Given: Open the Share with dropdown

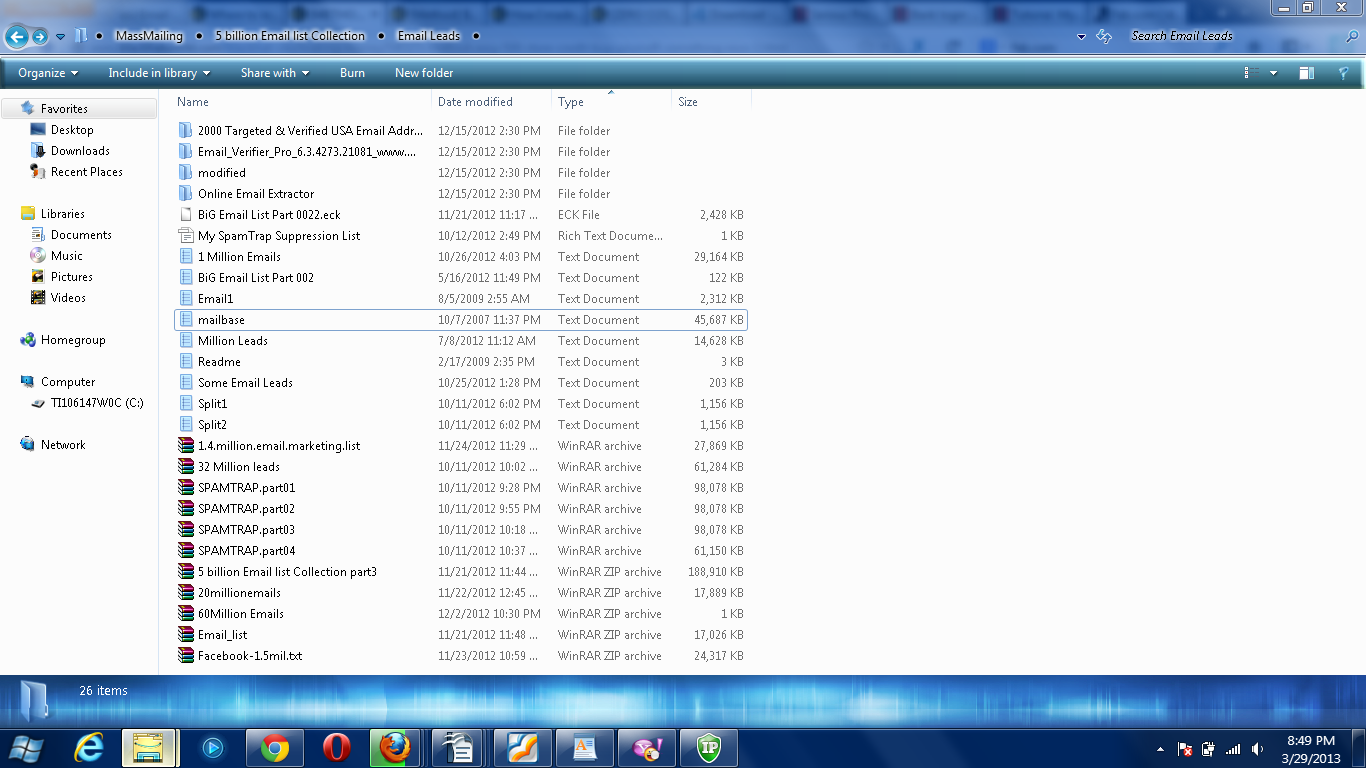Looking at the screenshot, I should pos(275,73).
